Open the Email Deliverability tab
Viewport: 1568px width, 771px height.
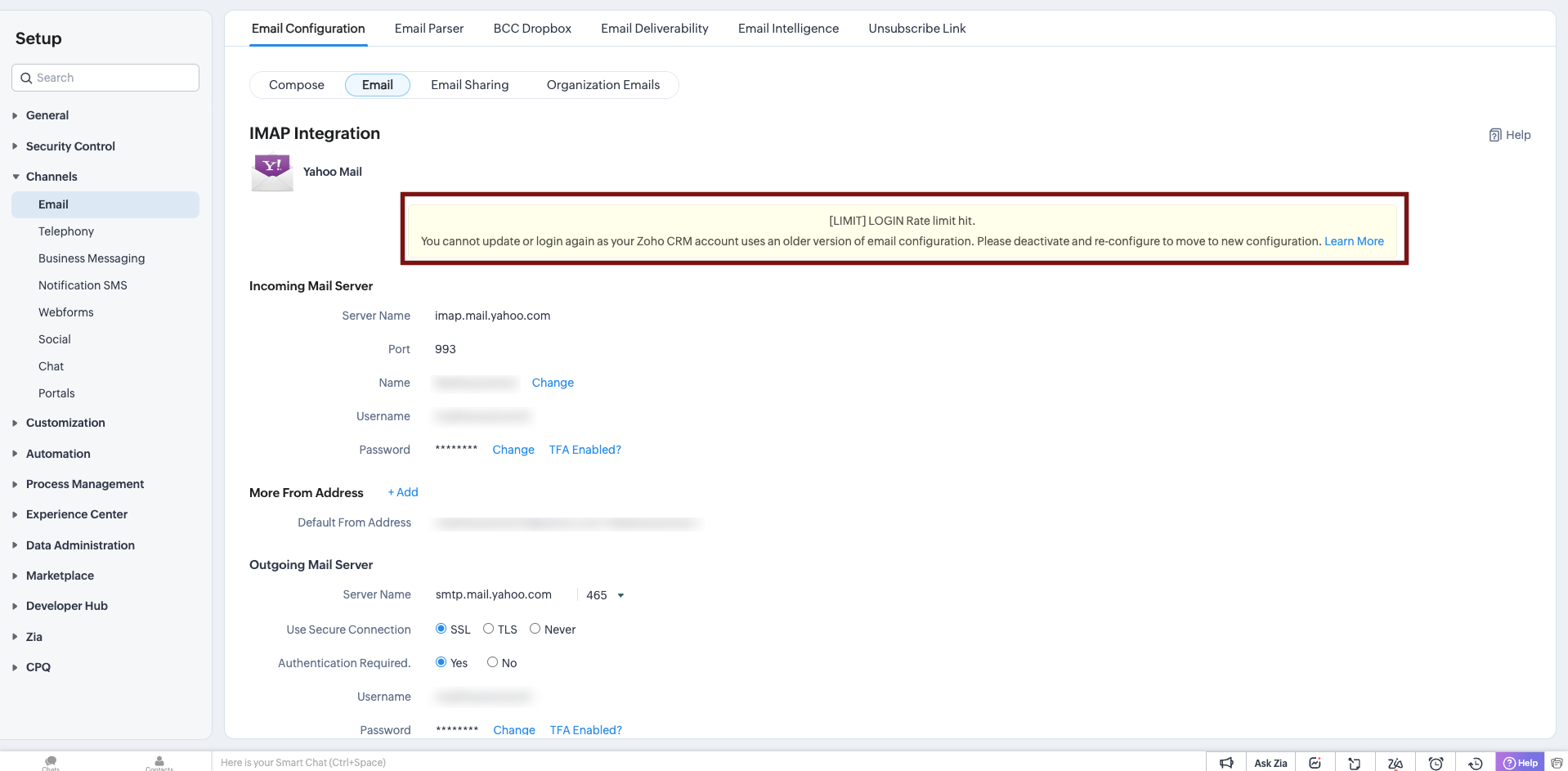[x=655, y=29]
